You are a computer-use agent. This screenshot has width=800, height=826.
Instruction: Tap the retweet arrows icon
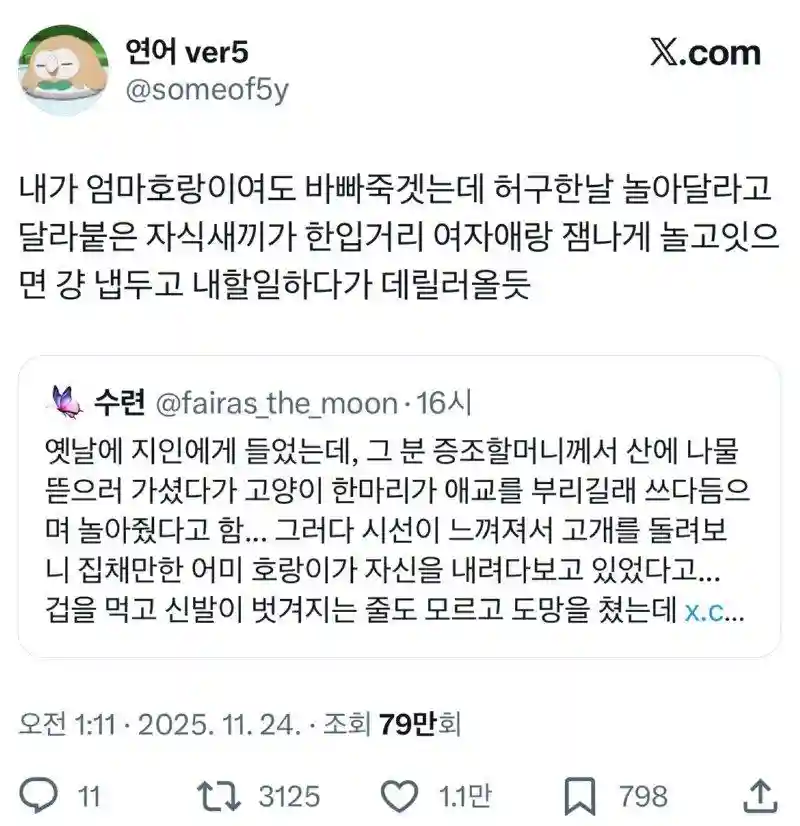(219, 795)
